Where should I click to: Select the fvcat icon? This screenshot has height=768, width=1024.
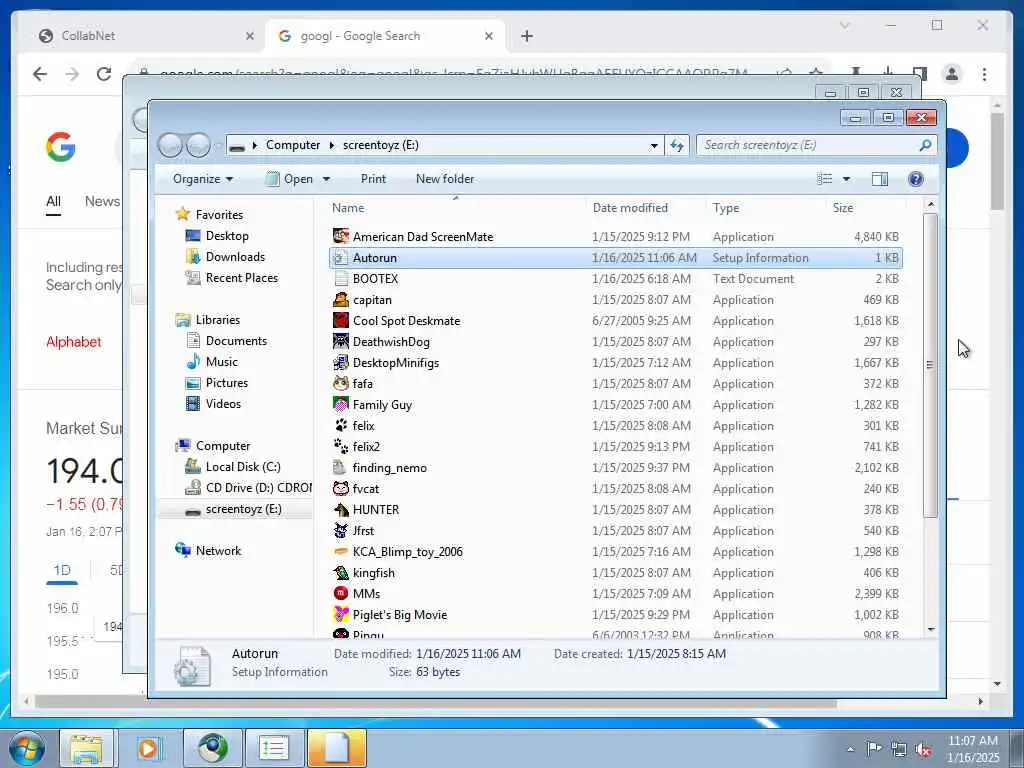(340, 488)
